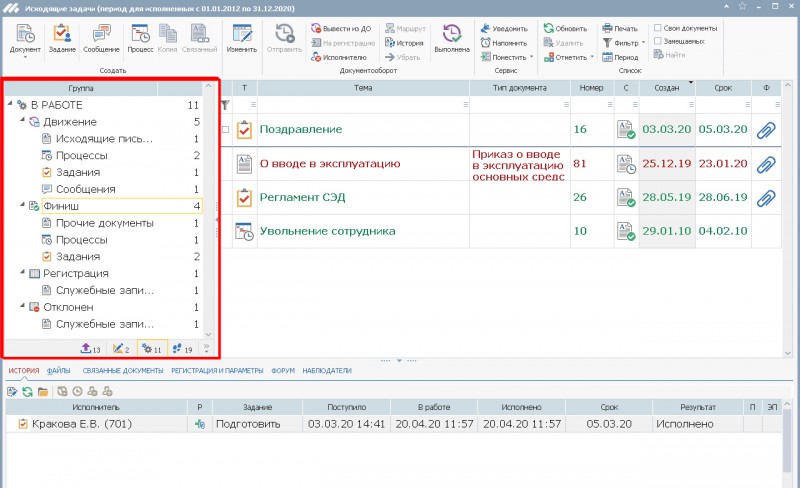Tick the checkbox in the Поздравление row
The height and width of the screenshot is (488, 800).
pyautogui.click(x=226, y=129)
